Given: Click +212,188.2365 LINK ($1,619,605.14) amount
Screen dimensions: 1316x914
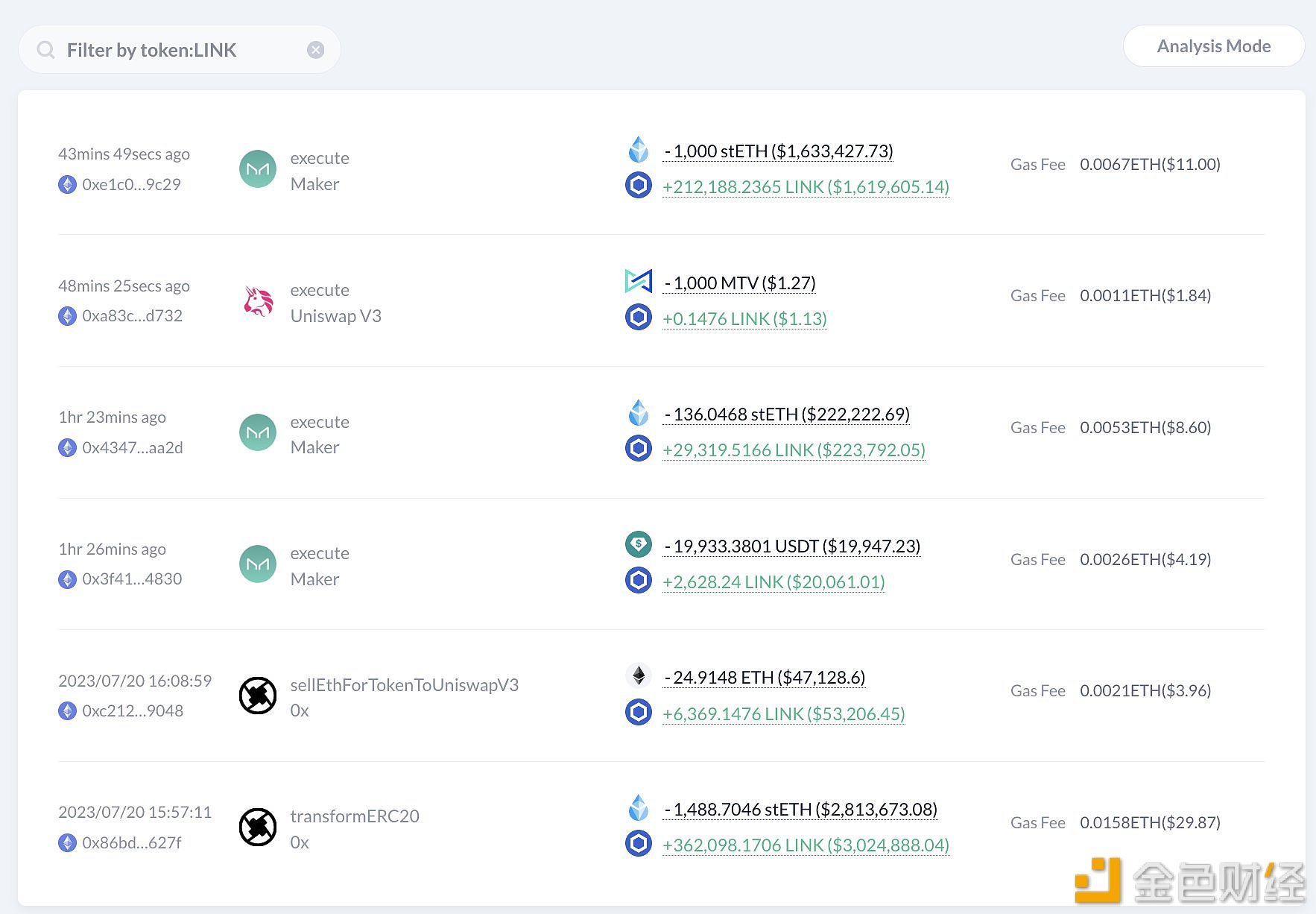Looking at the screenshot, I should click(806, 187).
